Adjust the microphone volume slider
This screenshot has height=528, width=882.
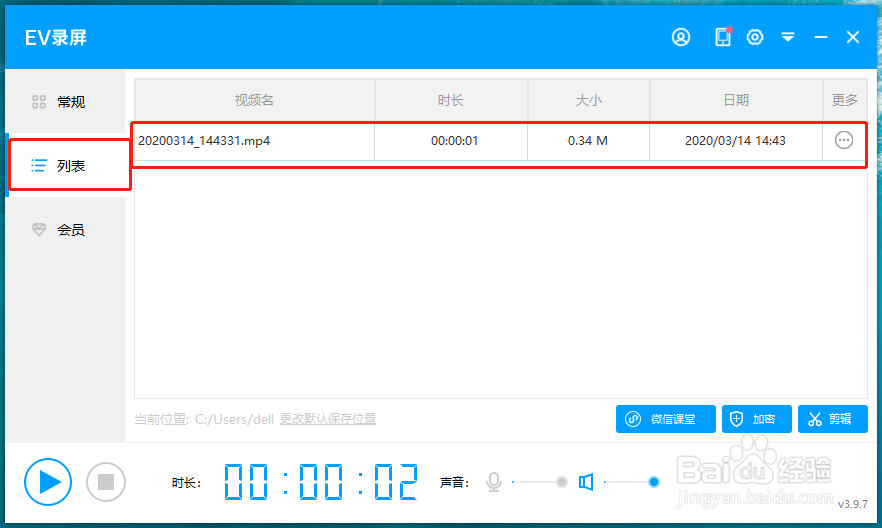click(540, 482)
